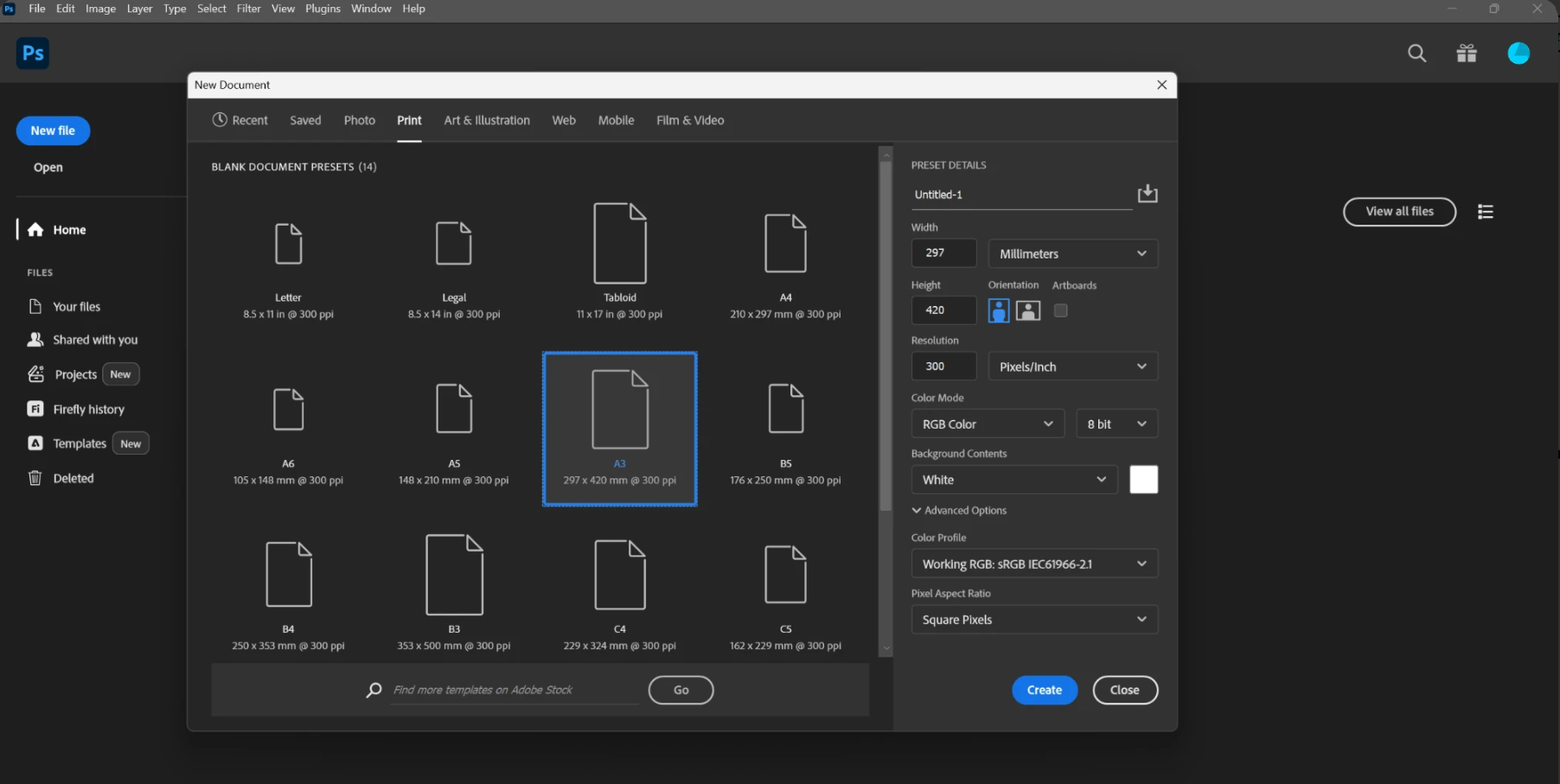Open the Pixels/Inch resolution units dropdown
Screen dimensions: 1560x784
point(1073,367)
